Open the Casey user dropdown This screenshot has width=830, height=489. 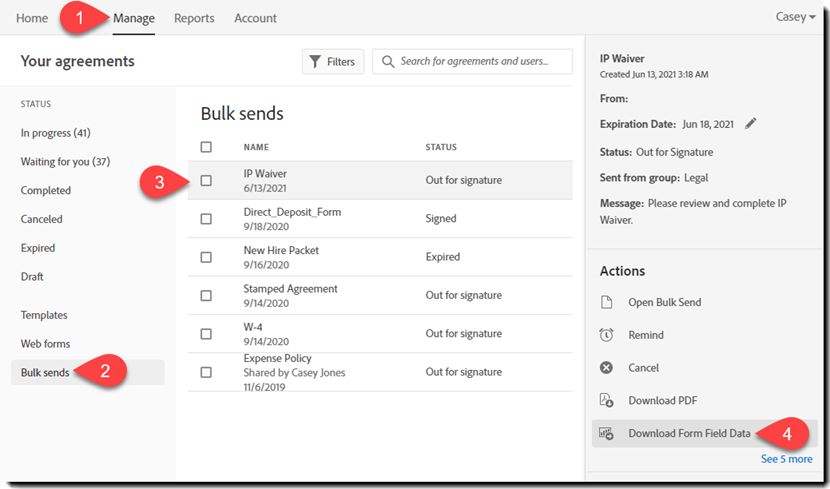click(x=795, y=17)
